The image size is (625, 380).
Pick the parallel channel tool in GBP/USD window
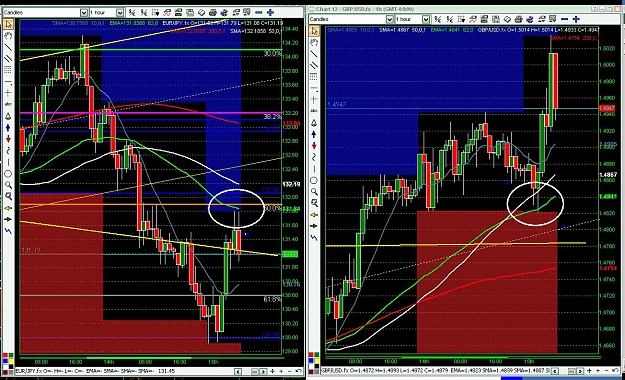[x=314, y=65]
